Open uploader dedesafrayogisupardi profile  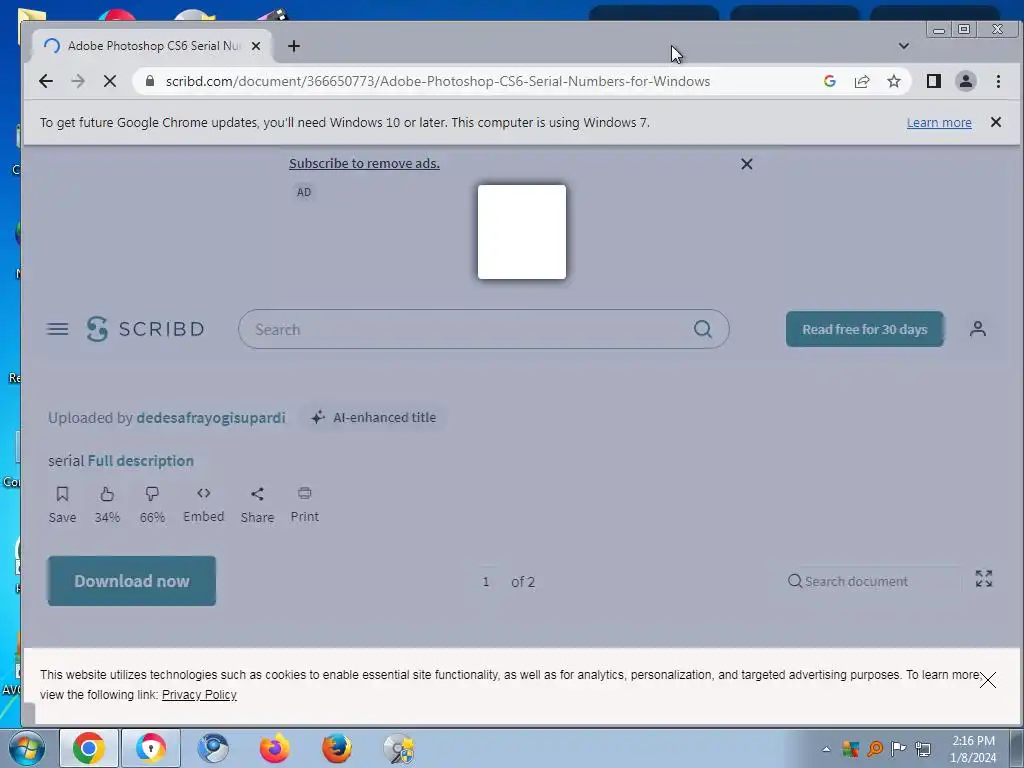pos(210,418)
